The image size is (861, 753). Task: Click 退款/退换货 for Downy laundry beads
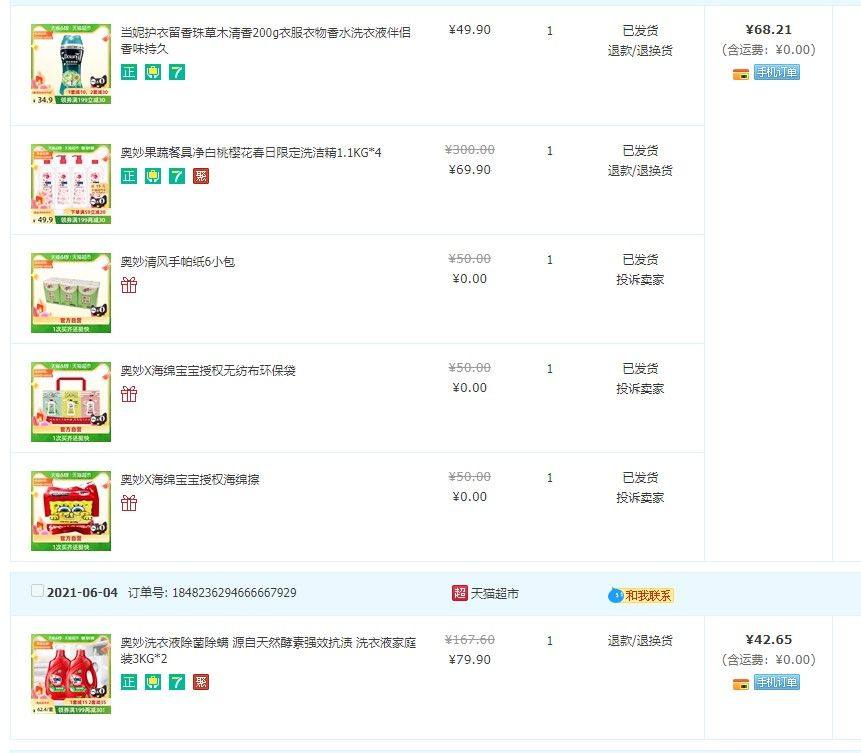point(640,51)
